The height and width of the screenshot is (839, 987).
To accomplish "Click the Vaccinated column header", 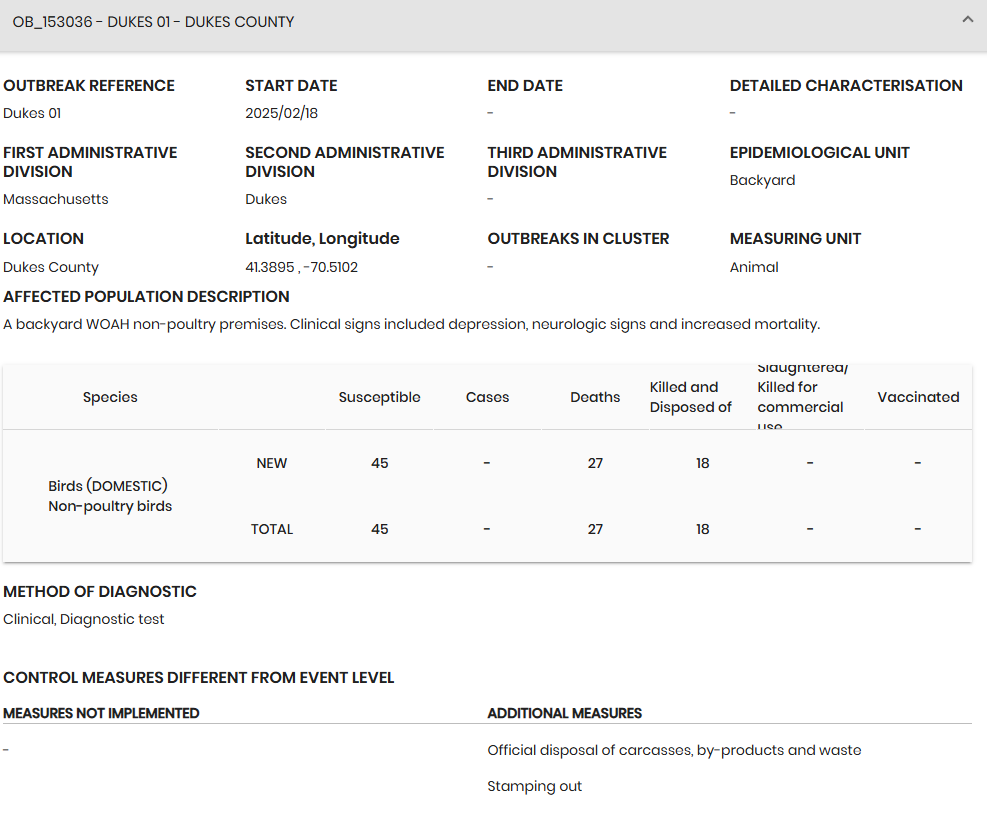I will [917, 397].
